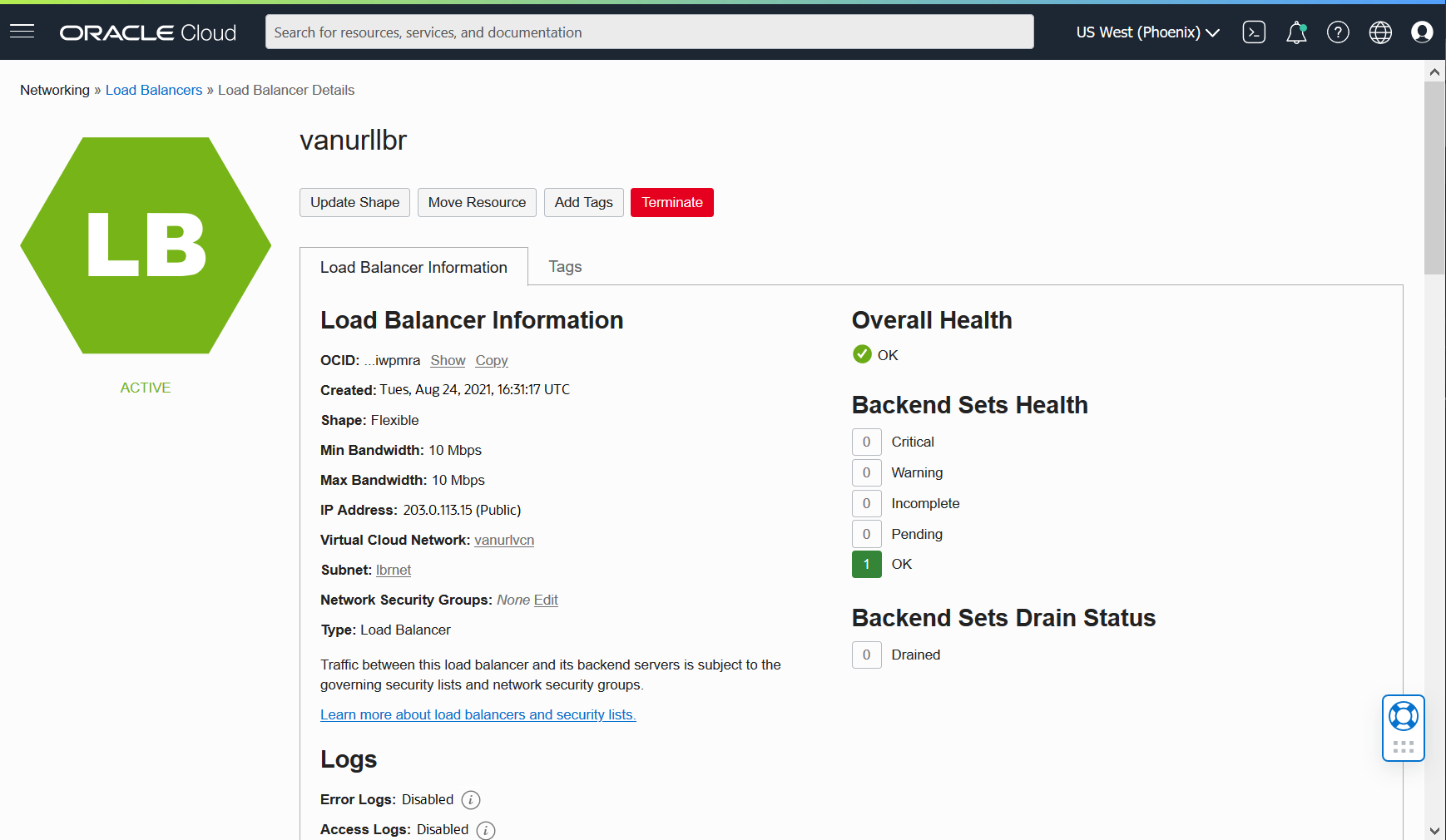View notifications via the bell icon
The width and height of the screenshot is (1446, 840).
click(x=1295, y=32)
